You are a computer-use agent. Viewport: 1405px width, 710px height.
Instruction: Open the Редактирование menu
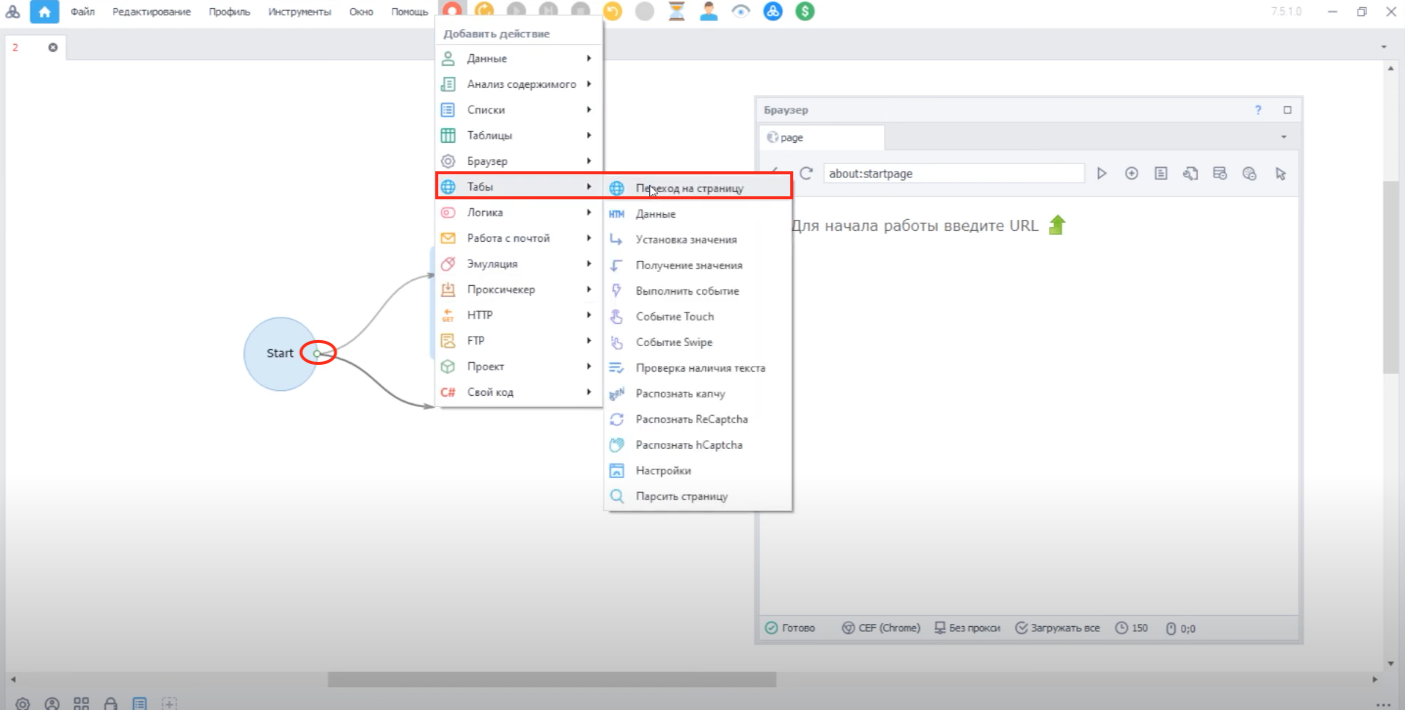click(x=151, y=12)
